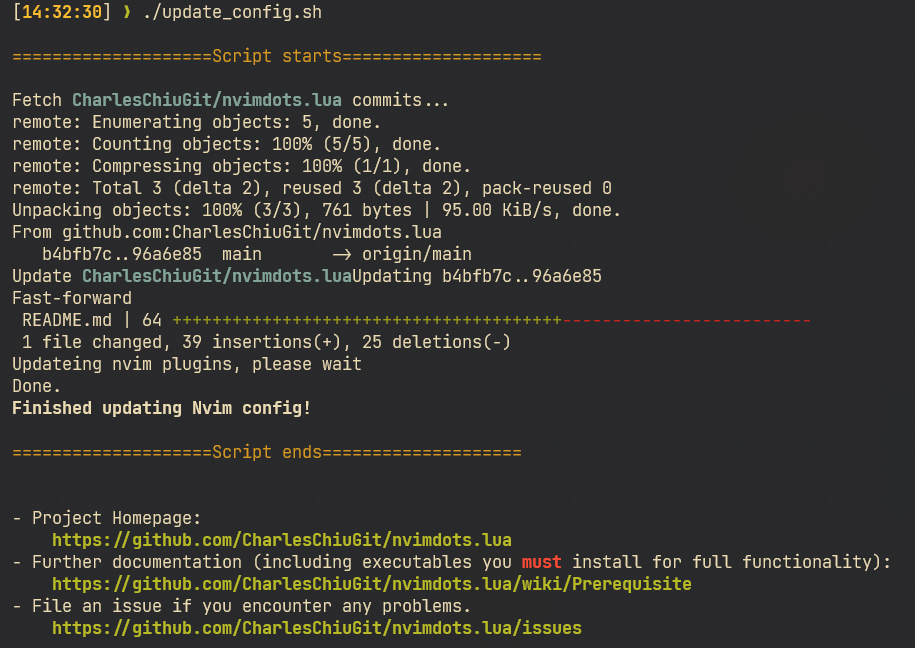Click the "Unpacking objects" progress line
The height and width of the screenshot is (648, 915).
(316, 210)
